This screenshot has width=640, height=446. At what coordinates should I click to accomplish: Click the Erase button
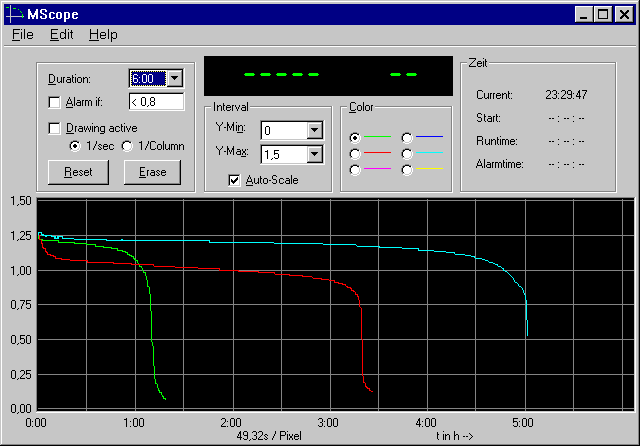coord(152,172)
